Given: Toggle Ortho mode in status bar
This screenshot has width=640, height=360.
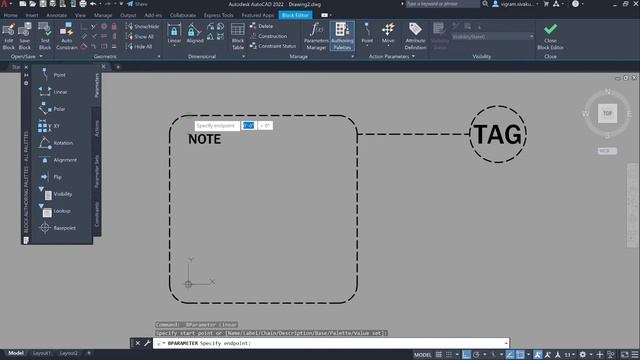Looking at the screenshot, I should coord(466,355).
